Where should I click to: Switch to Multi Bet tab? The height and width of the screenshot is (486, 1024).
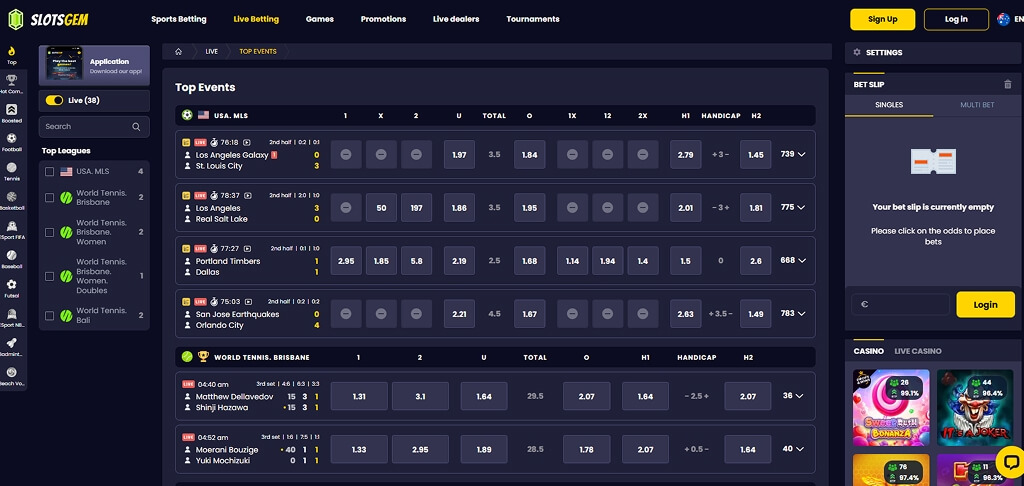click(x=977, y=105)
